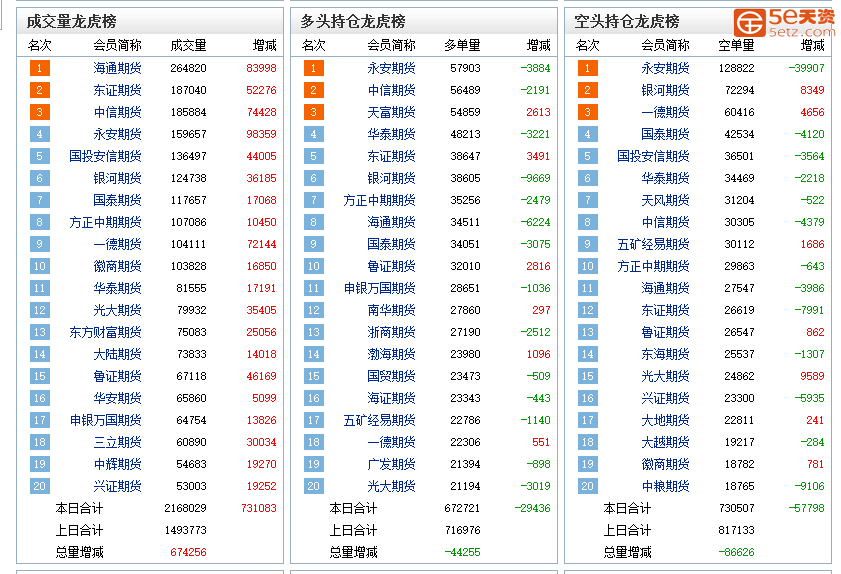Open 广发期货 link in 多头持仓龙虎榜
The width and height of the screenshot is (841, 574).
point(392,464)
